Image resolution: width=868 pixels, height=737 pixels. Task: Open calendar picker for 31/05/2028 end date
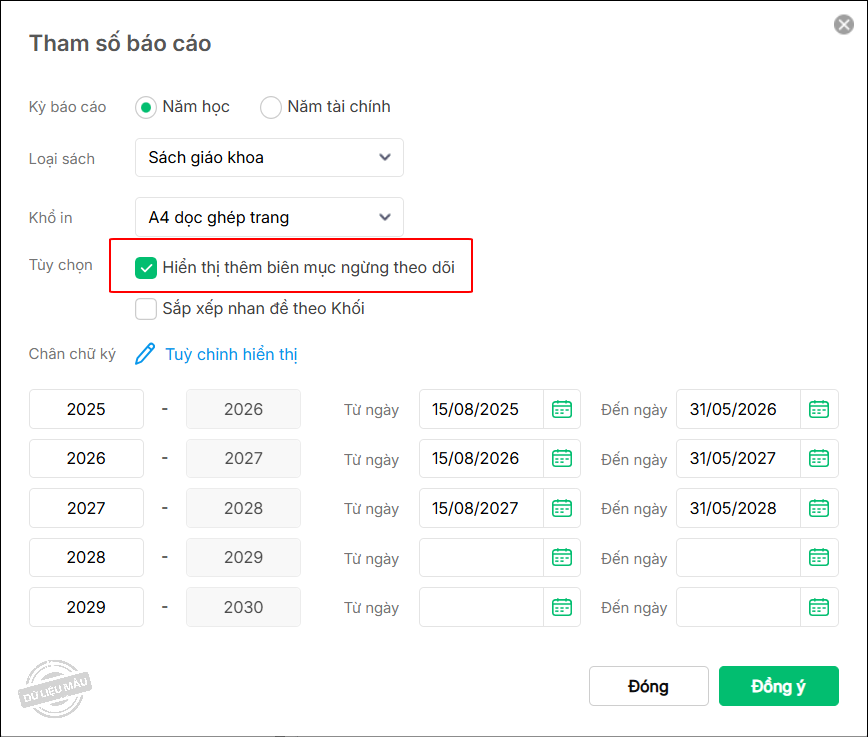tap(819, 508)
